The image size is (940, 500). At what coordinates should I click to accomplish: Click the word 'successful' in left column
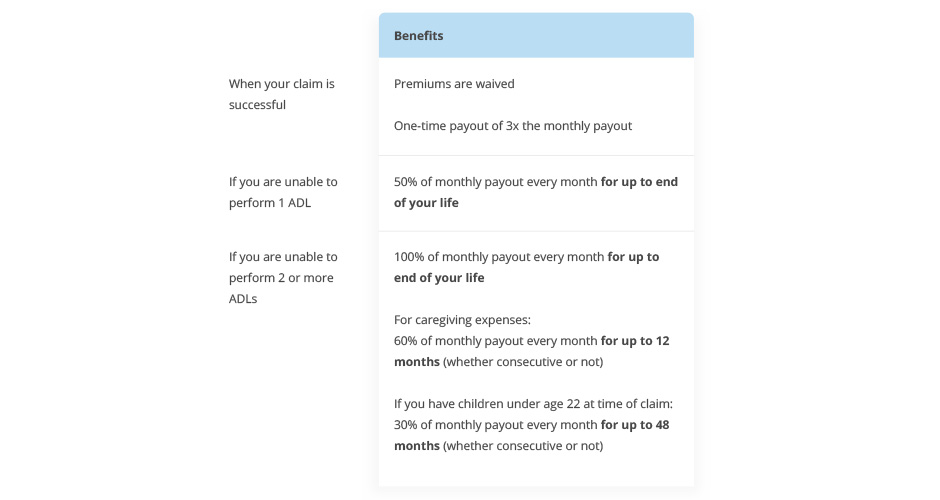click(x=257, y=104)
